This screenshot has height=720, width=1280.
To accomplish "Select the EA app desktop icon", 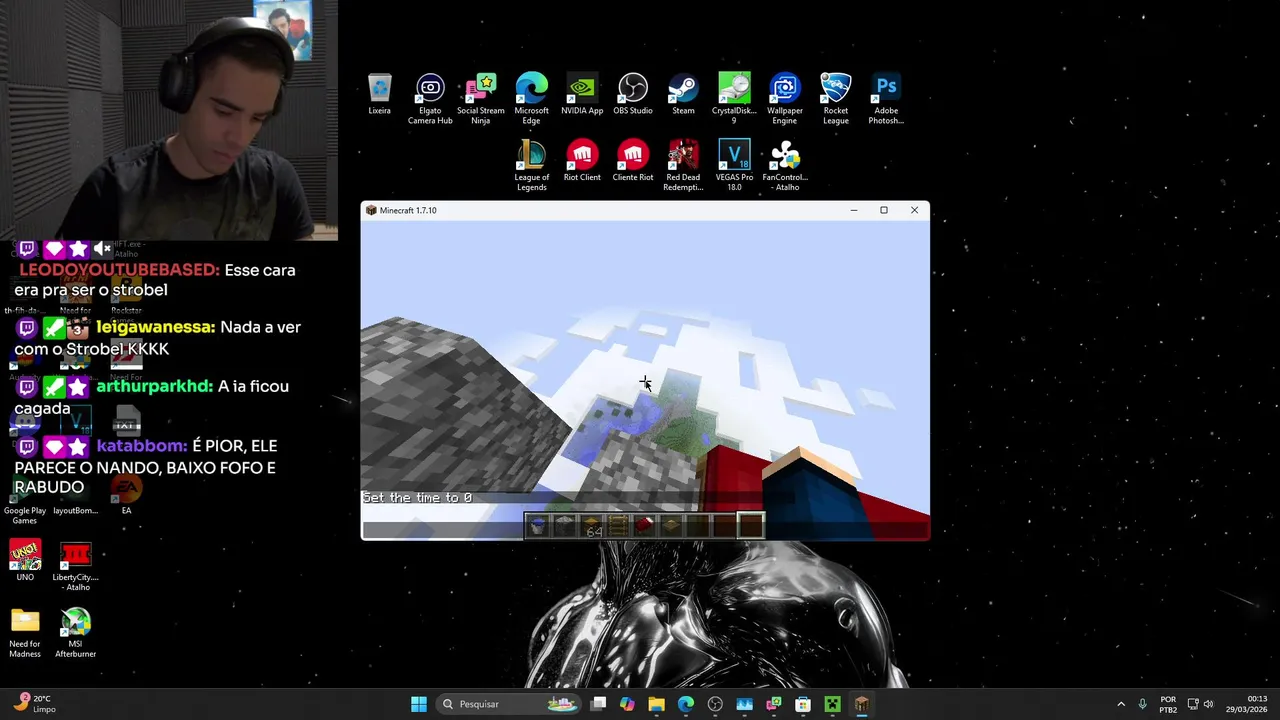I will [x=127, y=494].
